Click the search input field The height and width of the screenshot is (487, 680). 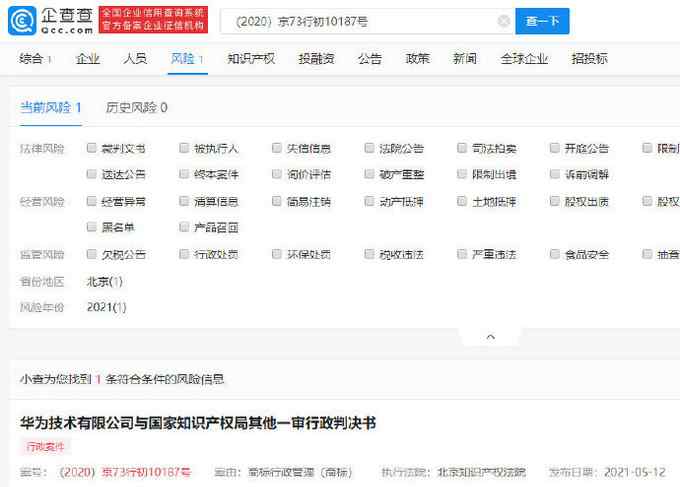(360, 21)
